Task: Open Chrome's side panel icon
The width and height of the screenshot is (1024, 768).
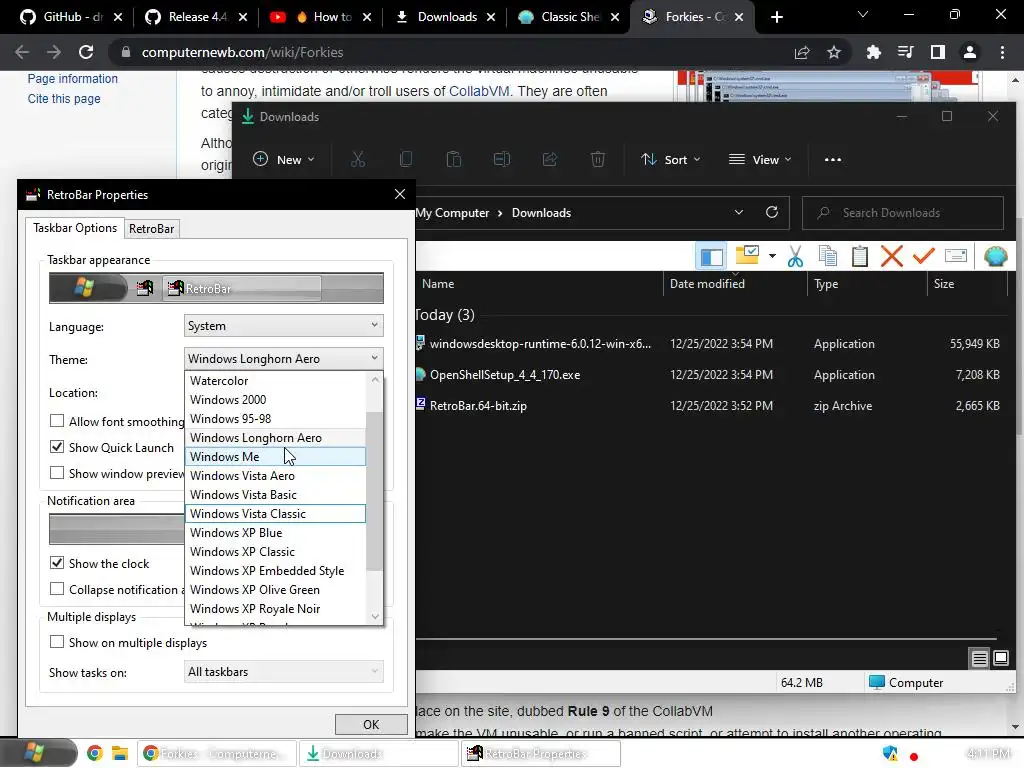Action: coord(937,52)
